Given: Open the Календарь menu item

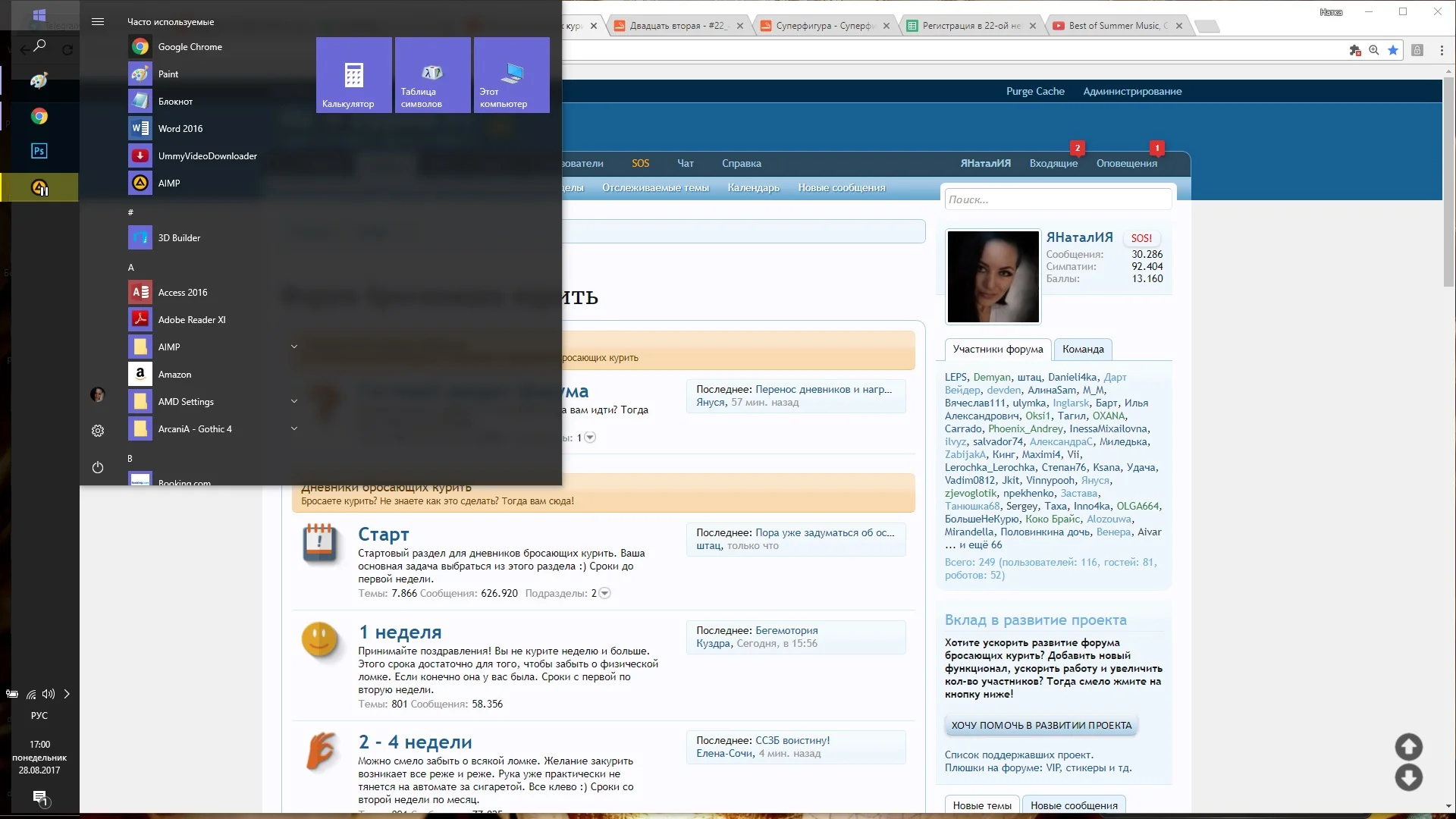Looking at the screenshot, I should (x=753, y=188).
